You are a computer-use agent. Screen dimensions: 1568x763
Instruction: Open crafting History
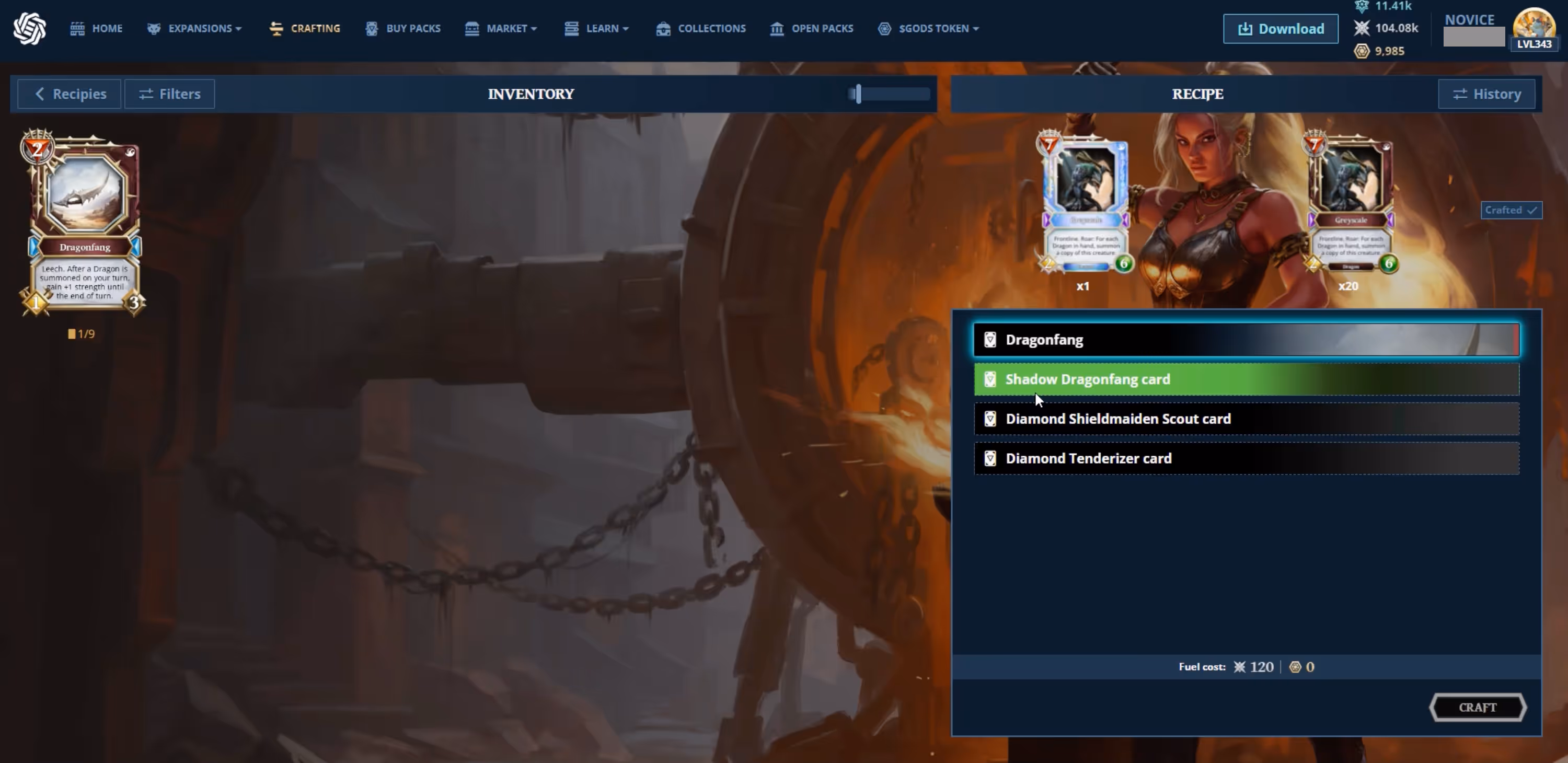coord(1486,94)
